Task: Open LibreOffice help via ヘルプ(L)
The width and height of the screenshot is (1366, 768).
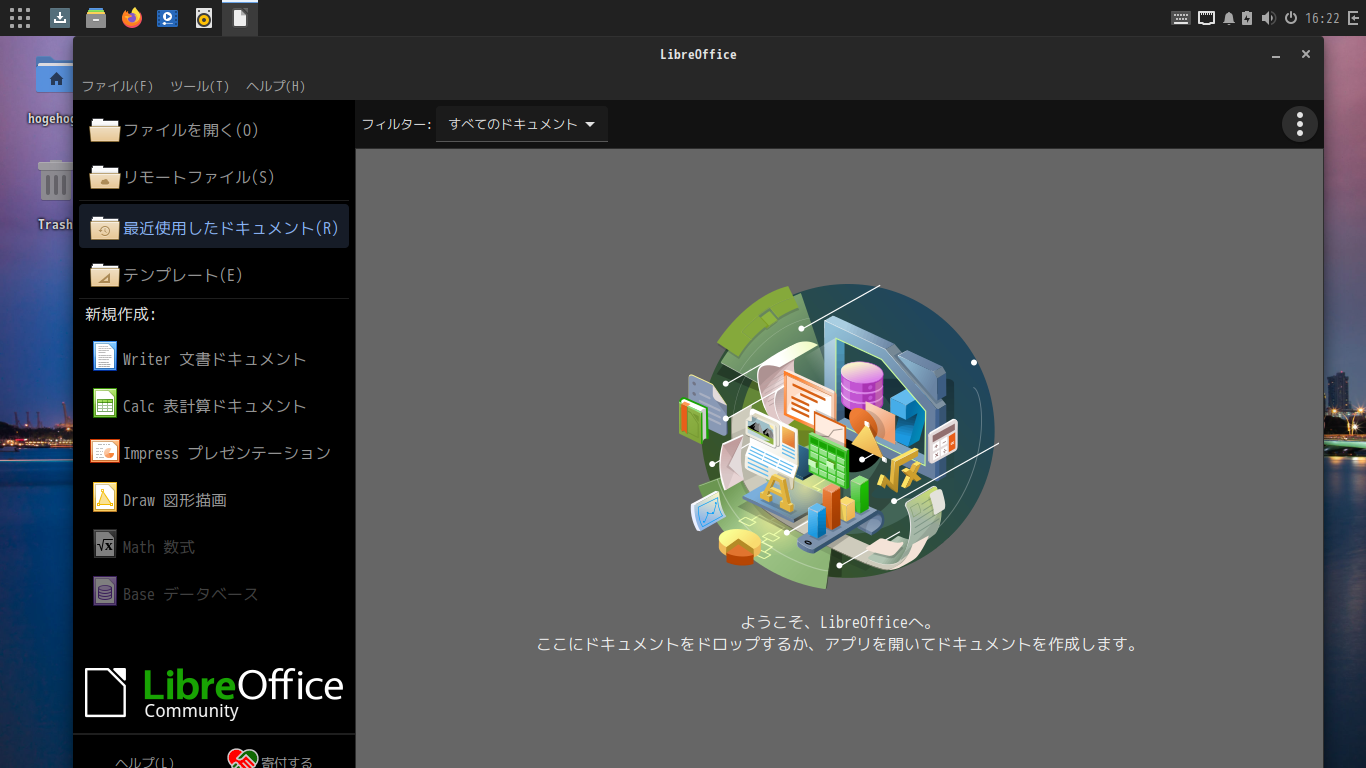Action: (145, 760)
